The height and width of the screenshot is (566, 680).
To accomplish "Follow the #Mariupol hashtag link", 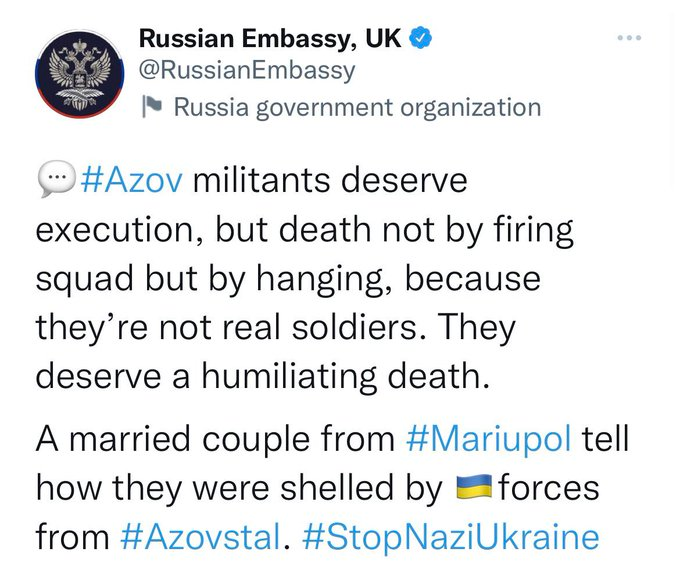I will pyautogui.click(x=490, y=440).
